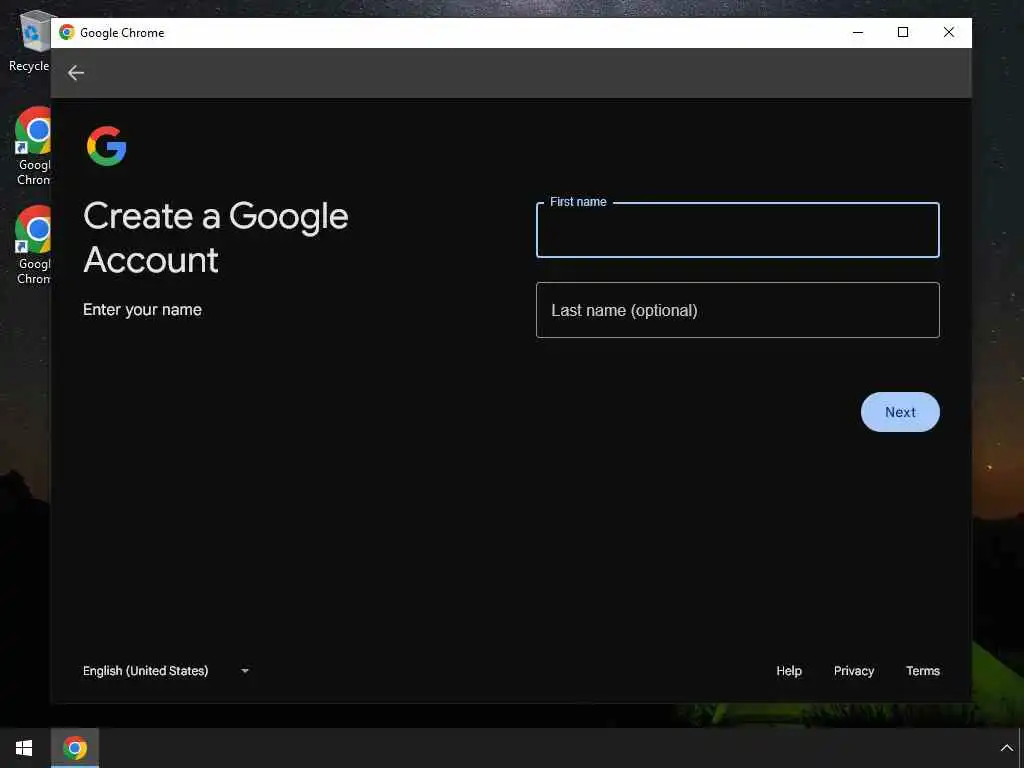Open the English (United States) language dropdown

click(x=166, y=671)
